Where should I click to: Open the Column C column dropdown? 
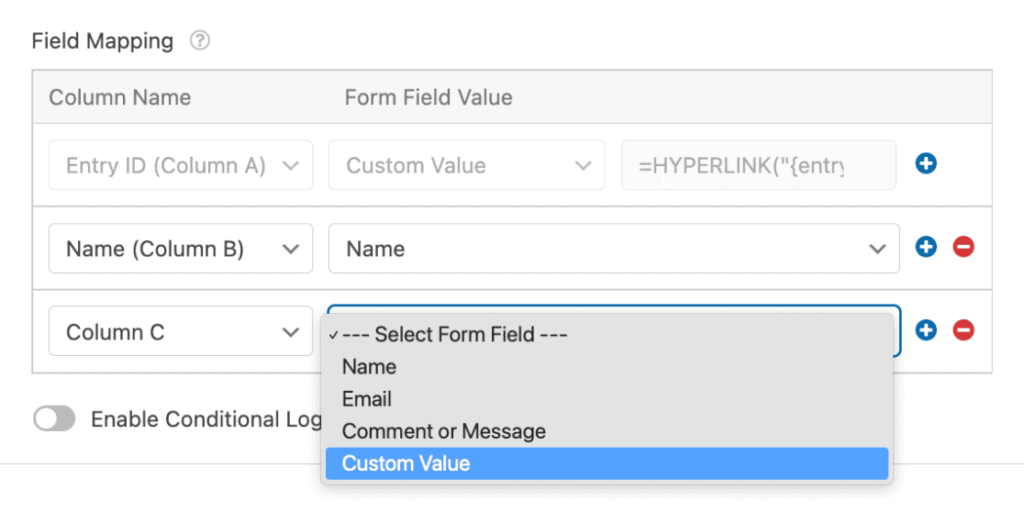pyautogui.click(x=181, y=331)
